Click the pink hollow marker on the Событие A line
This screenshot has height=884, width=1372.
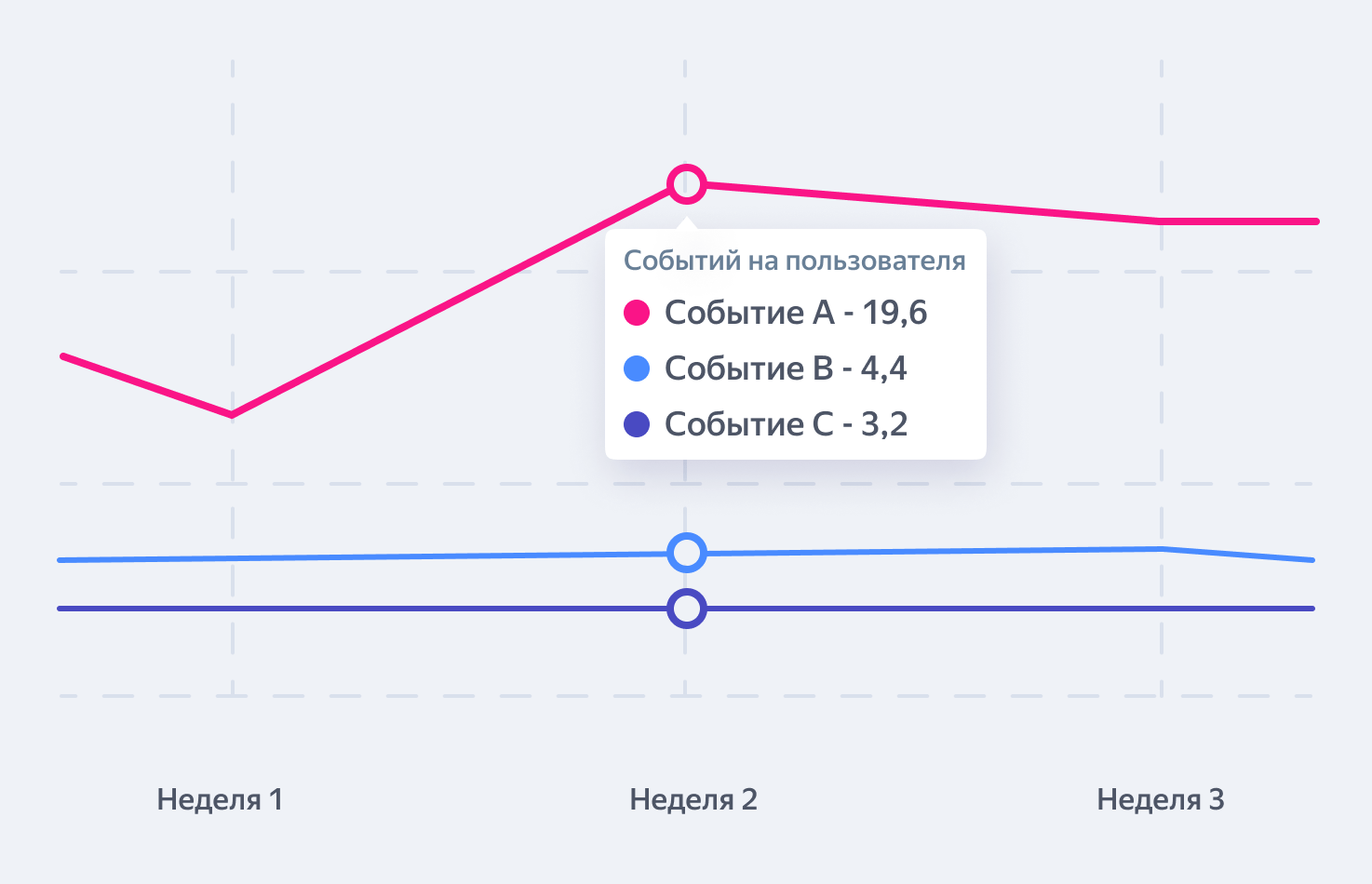coord(687,183)
